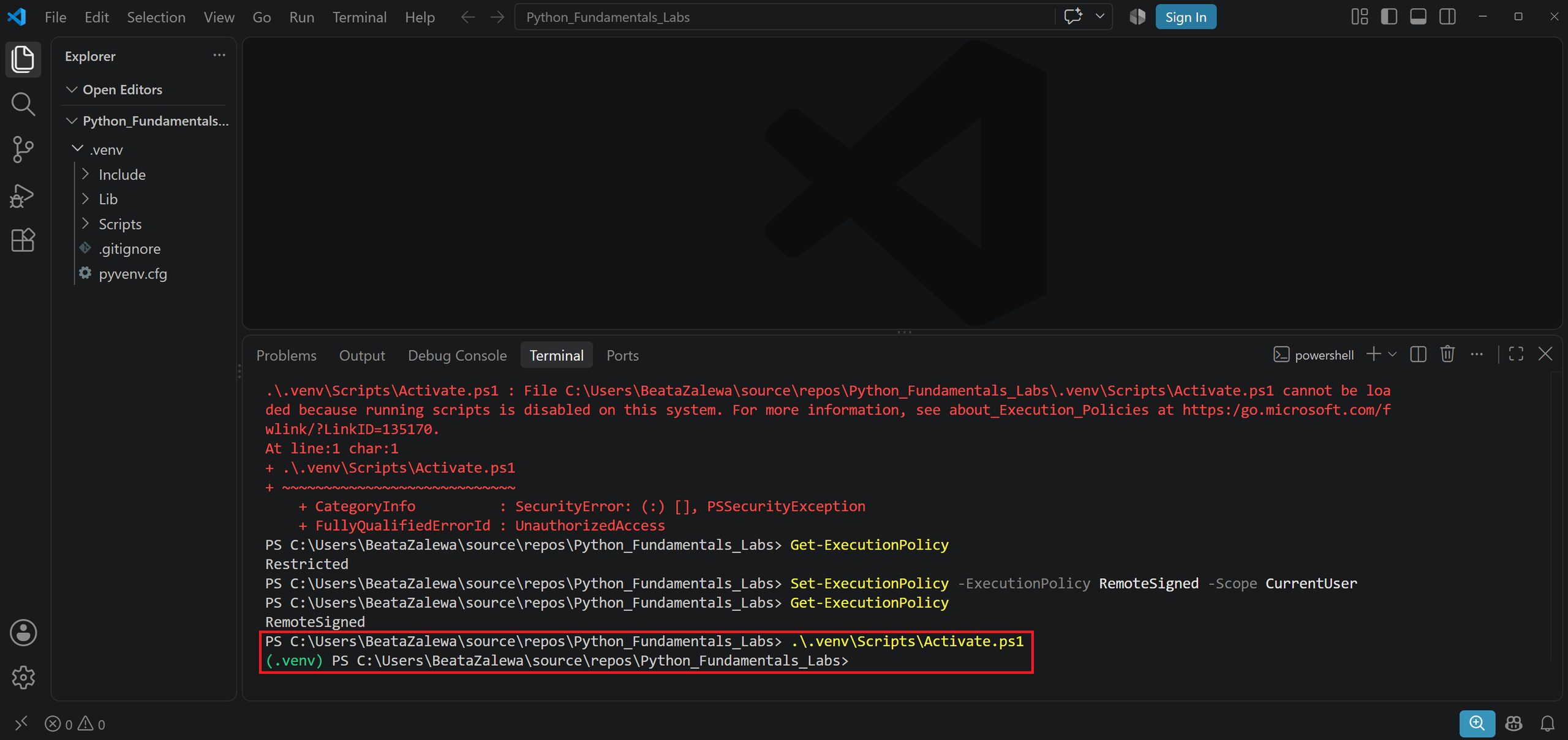This screenshot has width=1568, height=740.
Task: Go back using navigation arrow
Action: click(x=468, y=17)
